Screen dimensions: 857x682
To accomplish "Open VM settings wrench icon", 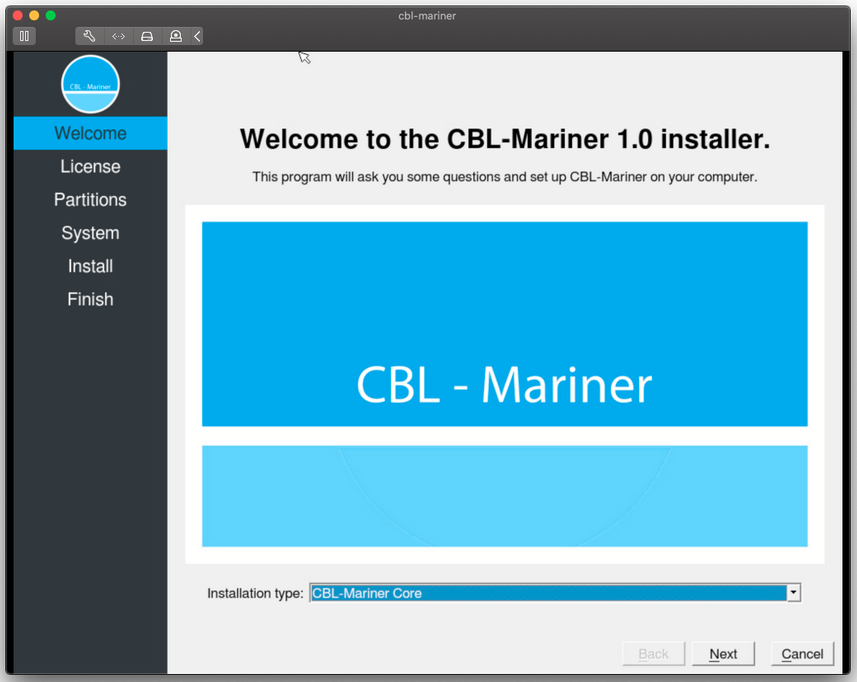I will point(90,36).
